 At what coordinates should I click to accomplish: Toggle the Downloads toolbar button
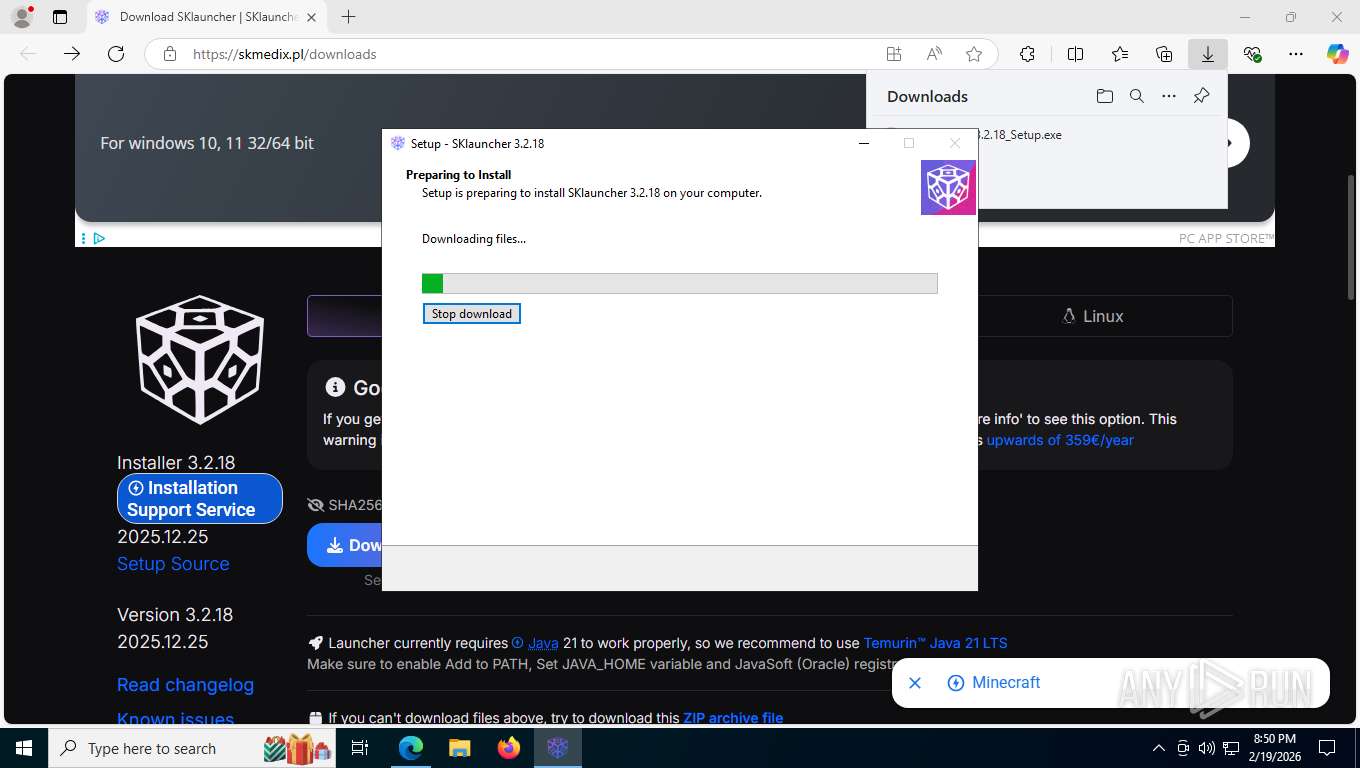(x=1208, y=54)
